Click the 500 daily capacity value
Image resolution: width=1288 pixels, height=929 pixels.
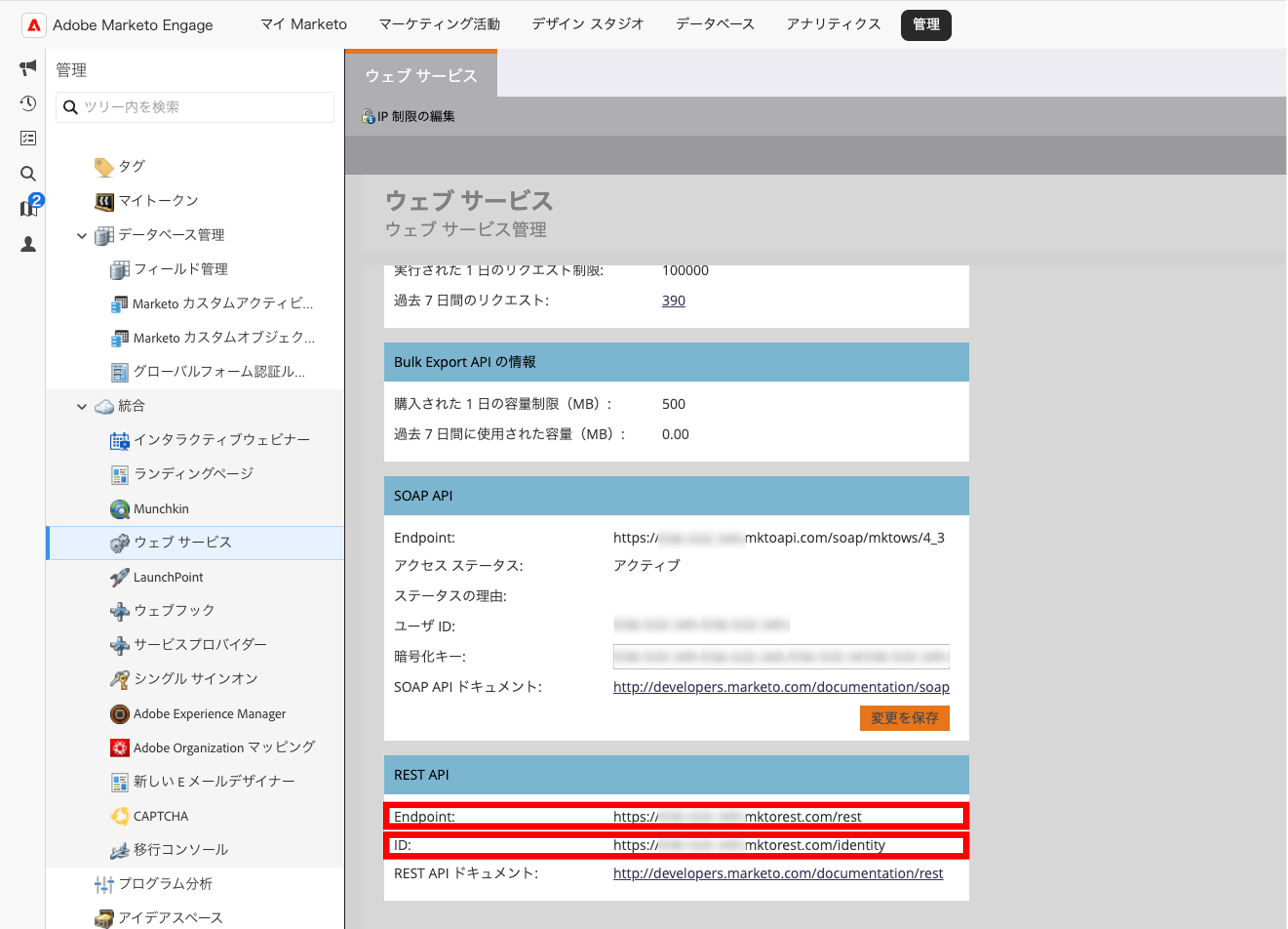coord(673,404)
